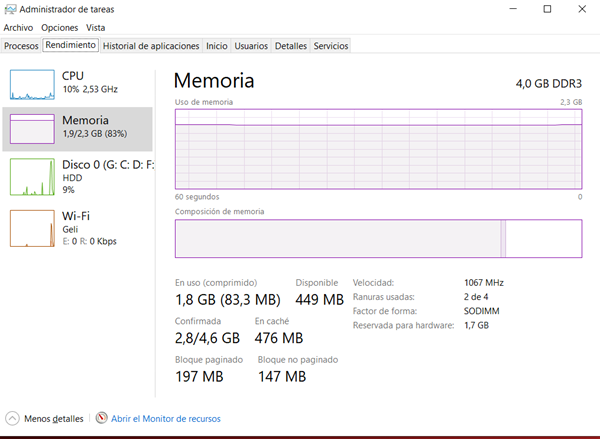Image resolution: width=600 pixels, height=439 pixels.
Task: Select the CPU mini graph thumbnail
Action: click(32, 84)
